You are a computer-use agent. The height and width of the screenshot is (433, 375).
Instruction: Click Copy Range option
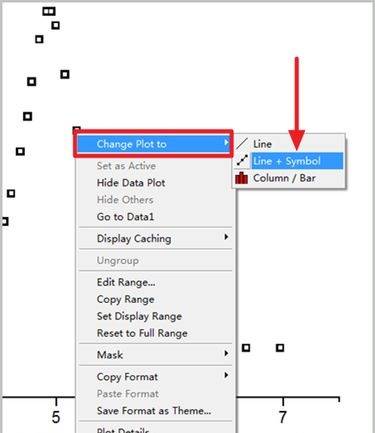click(126, 299)
